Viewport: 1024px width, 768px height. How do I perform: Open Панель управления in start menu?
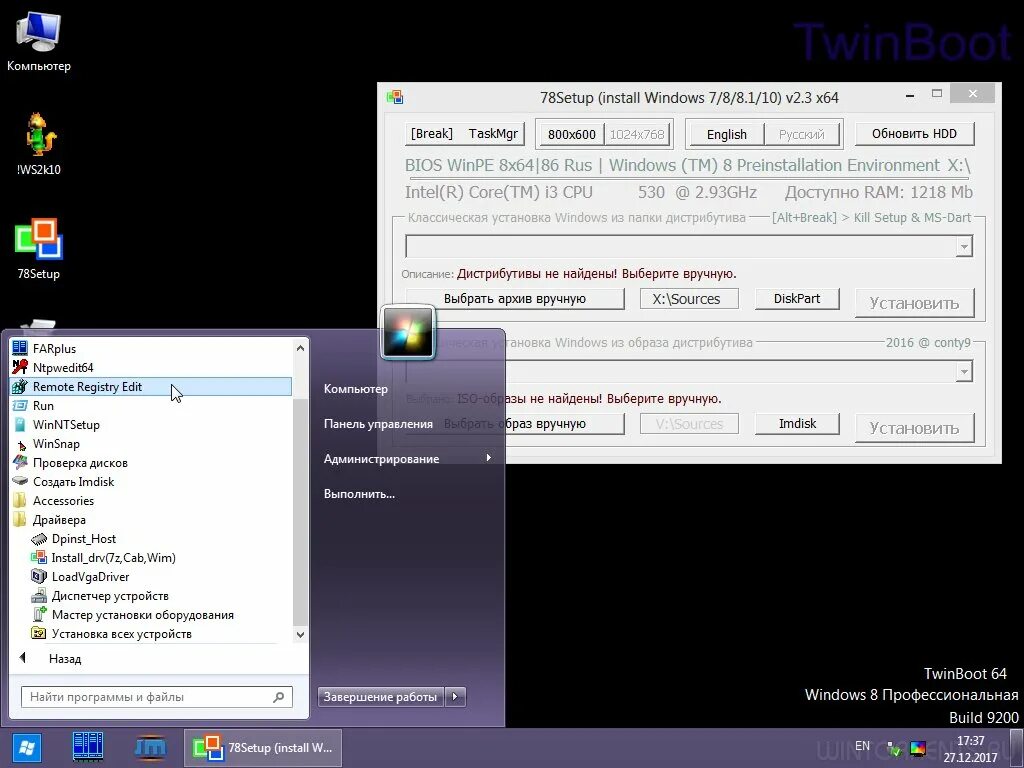click(x=378, y=424)
